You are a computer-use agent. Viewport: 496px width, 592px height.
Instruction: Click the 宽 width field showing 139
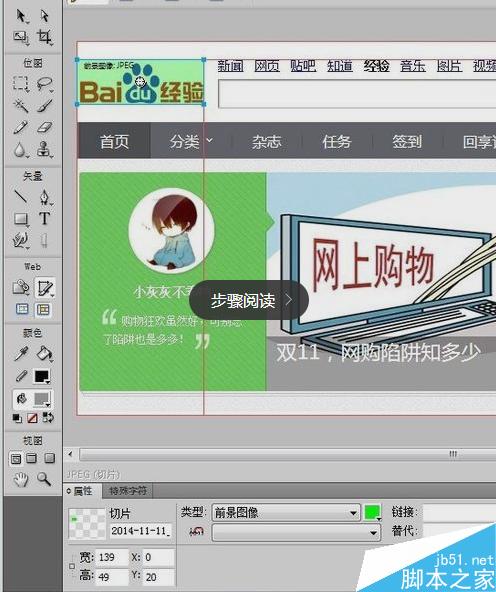(x=112, y=557)
